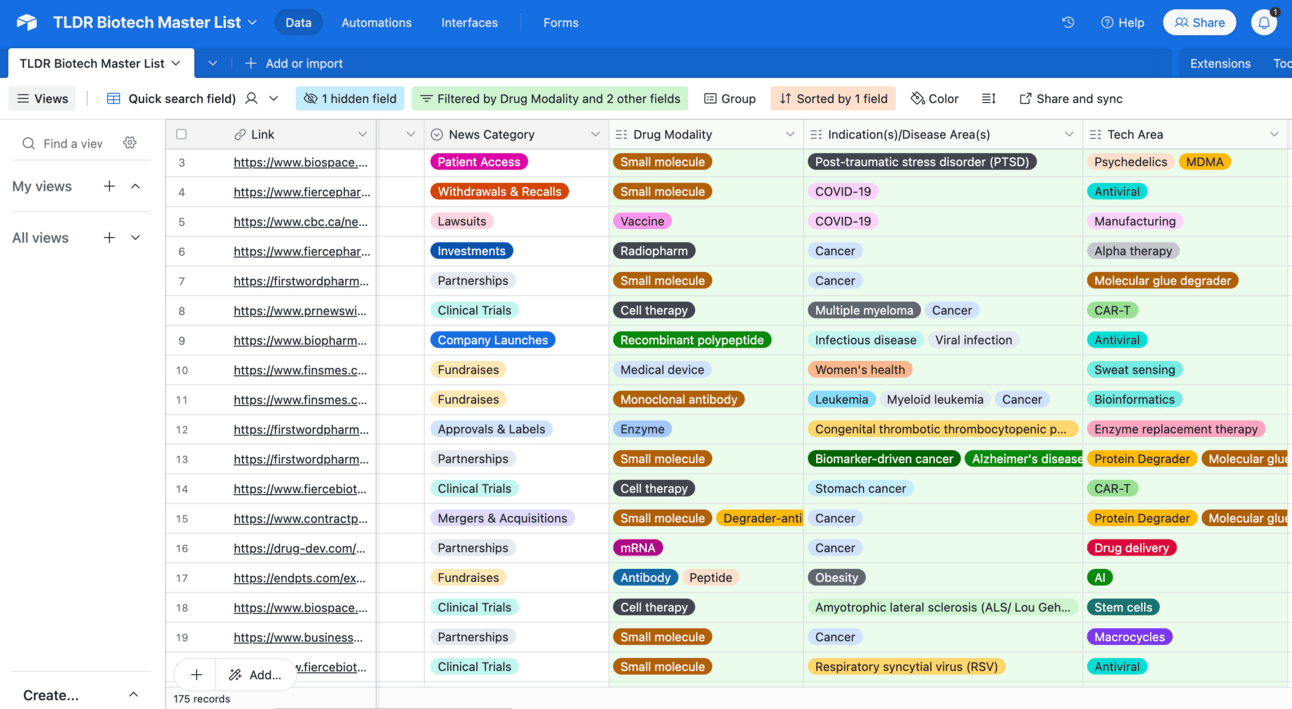Click the Airtable home logo icon

point(27,22)
